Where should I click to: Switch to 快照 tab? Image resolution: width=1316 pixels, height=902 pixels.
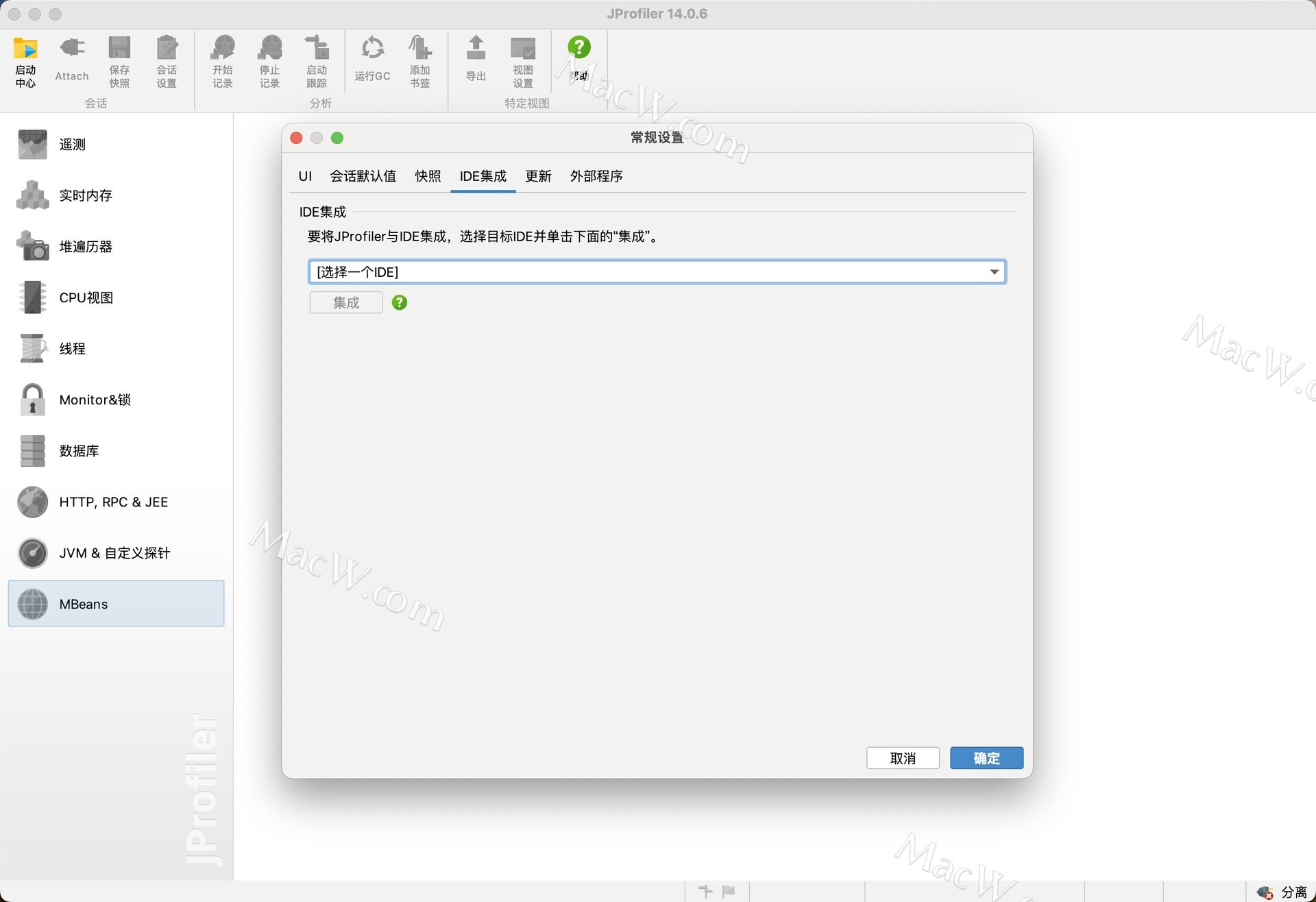[428, 176]
